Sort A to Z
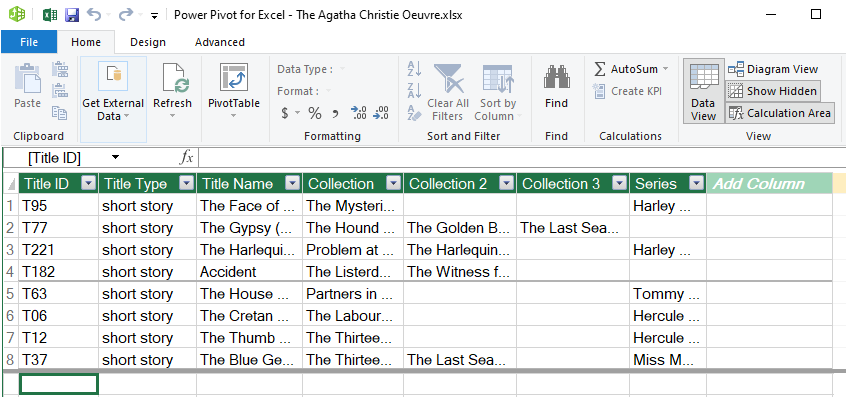Image resolution: width=846 pixels, height=397 pixels. pyautogui.click(x=414, y=69)
